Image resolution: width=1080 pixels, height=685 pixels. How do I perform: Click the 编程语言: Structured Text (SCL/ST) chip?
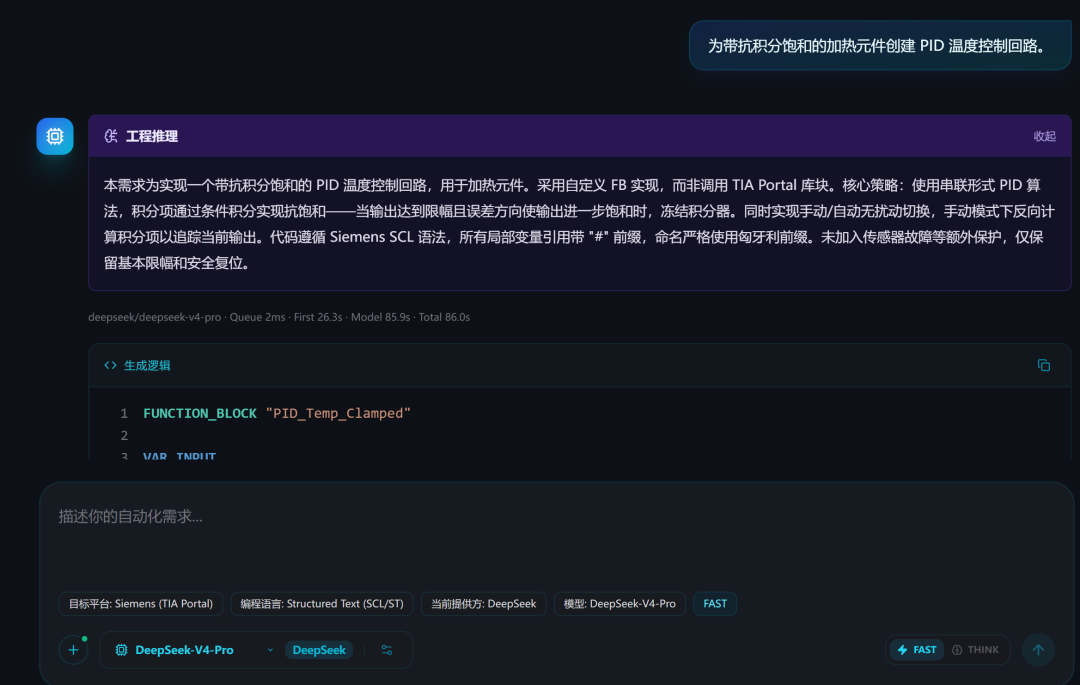pyautogui.click(x=322, y=604)
